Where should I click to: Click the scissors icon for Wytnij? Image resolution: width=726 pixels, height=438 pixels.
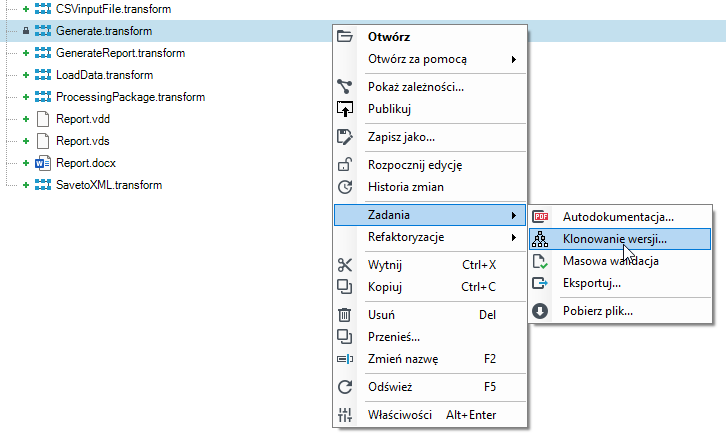click(x=345, y=265)
